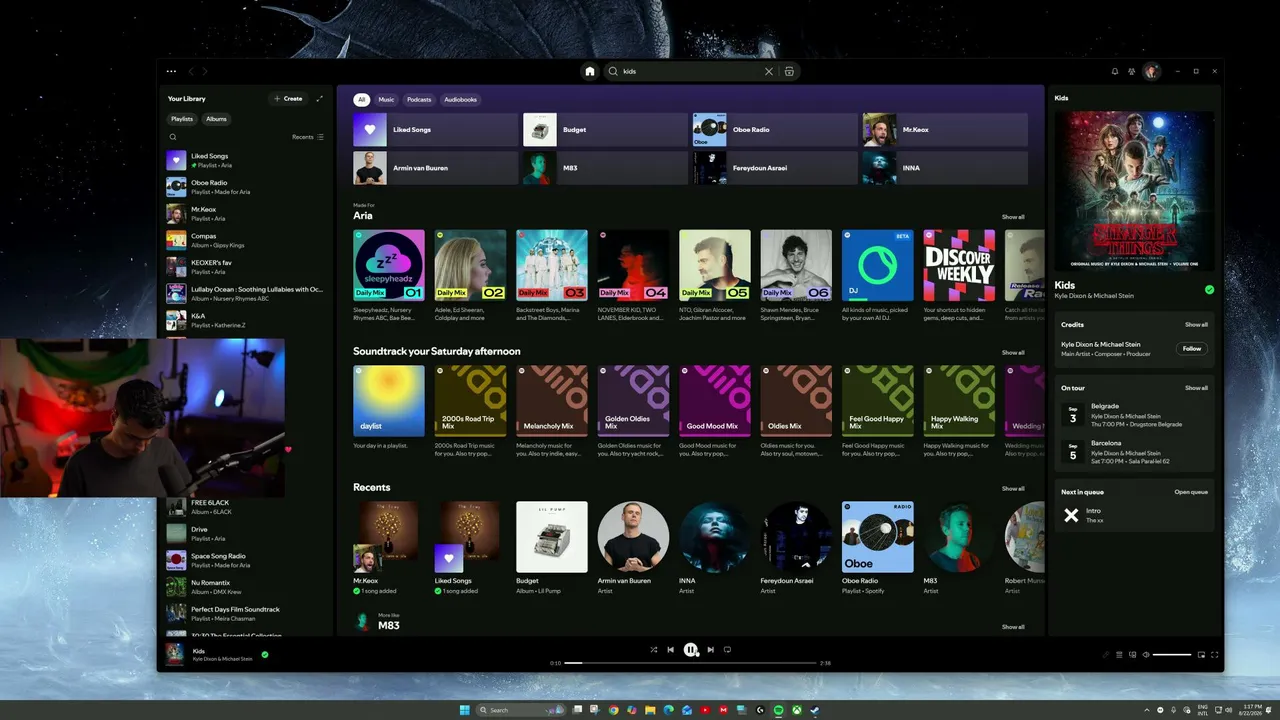
Task: Go to Spotify Home
Action: [x=590, y=71]
